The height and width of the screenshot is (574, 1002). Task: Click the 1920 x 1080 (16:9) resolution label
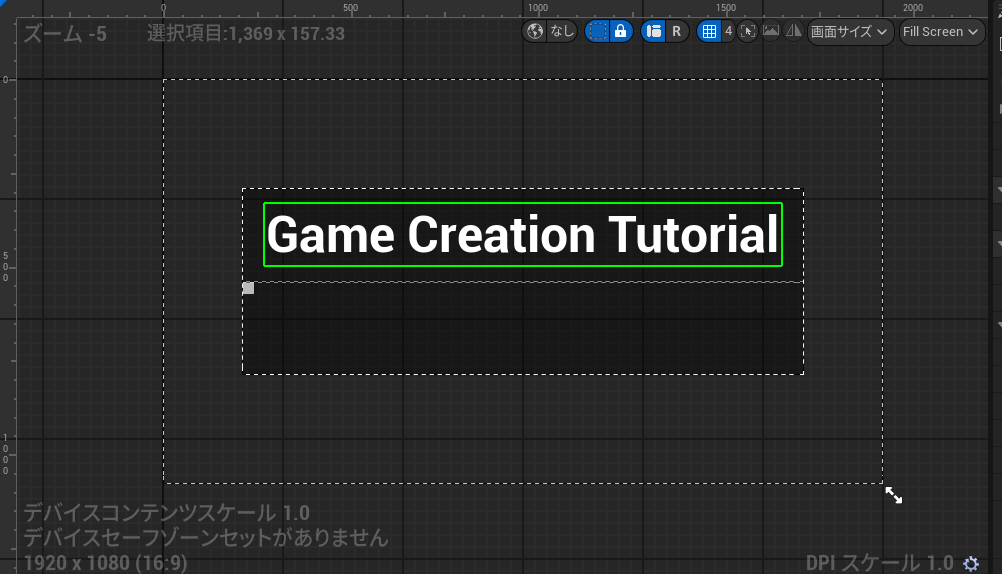coord(105,563)
